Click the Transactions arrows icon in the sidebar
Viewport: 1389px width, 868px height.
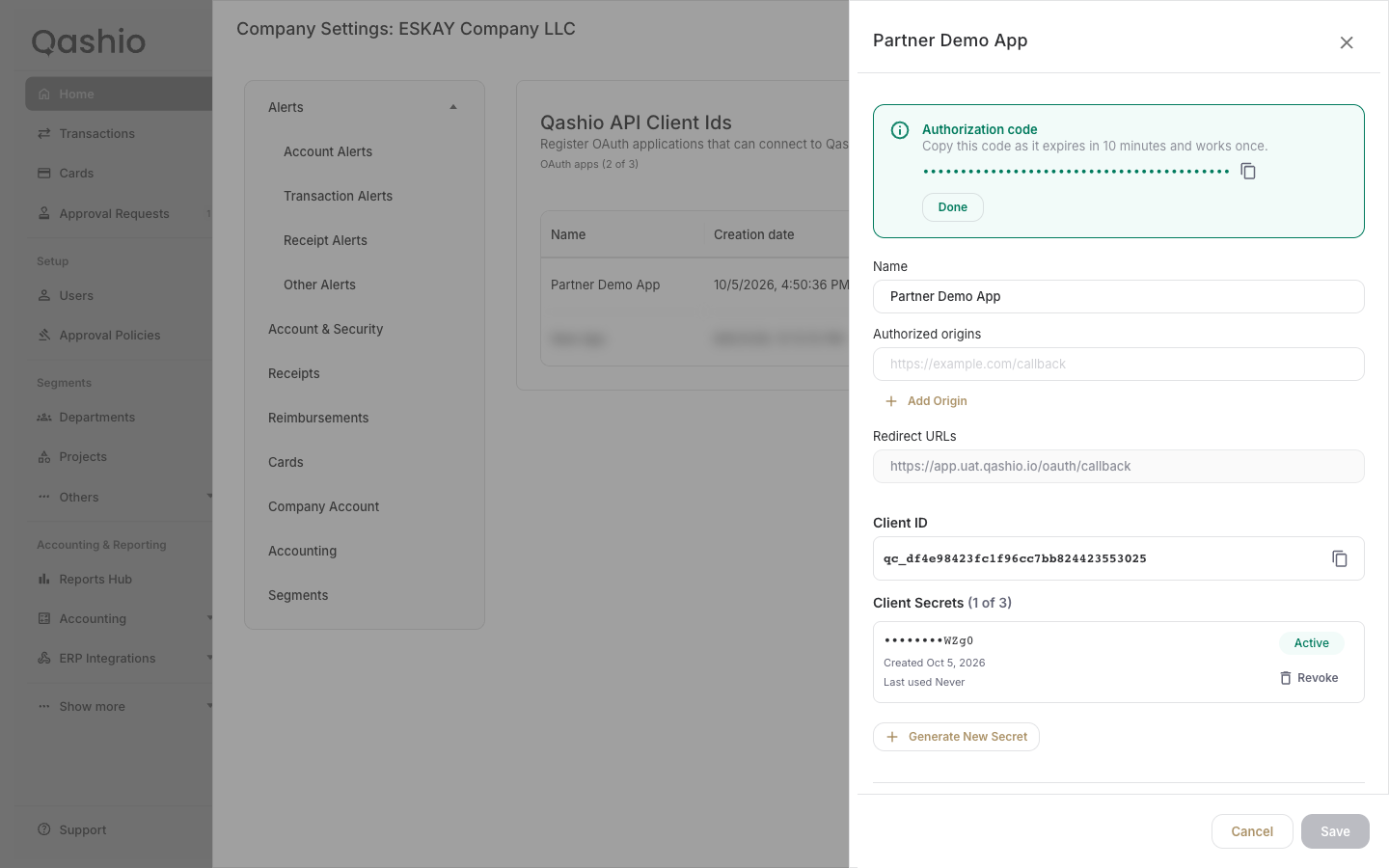[44, 133]
